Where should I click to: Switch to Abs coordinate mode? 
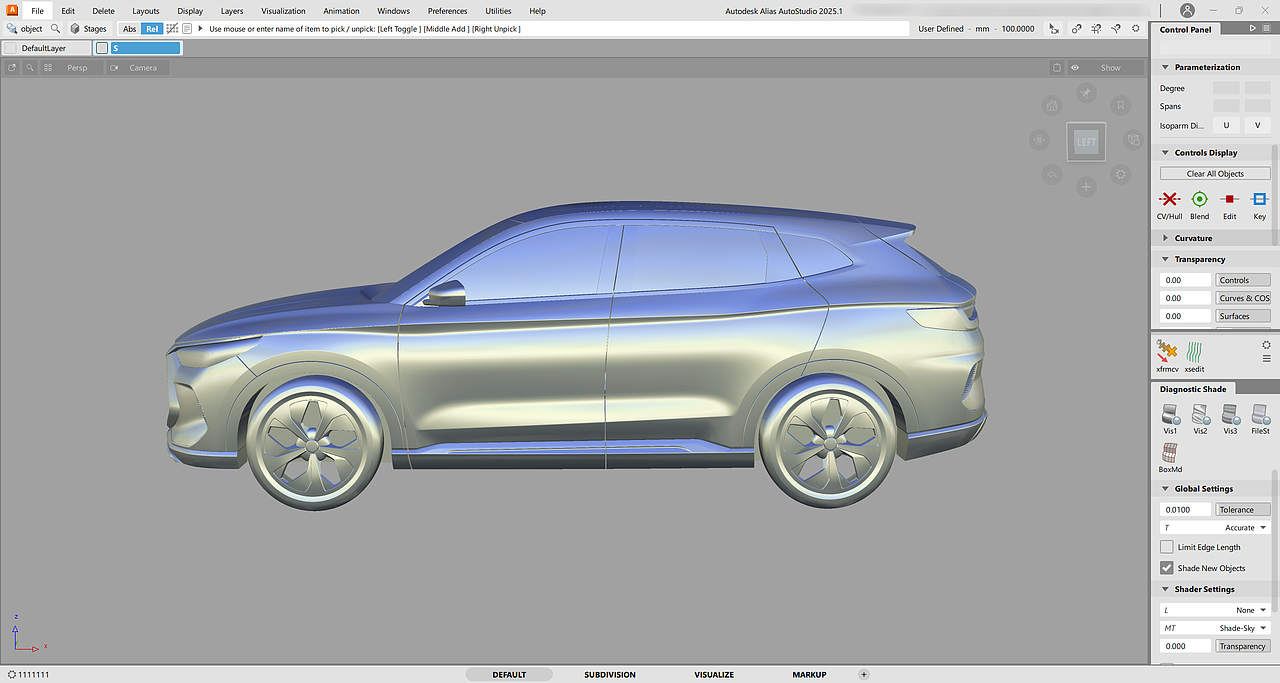129,29
